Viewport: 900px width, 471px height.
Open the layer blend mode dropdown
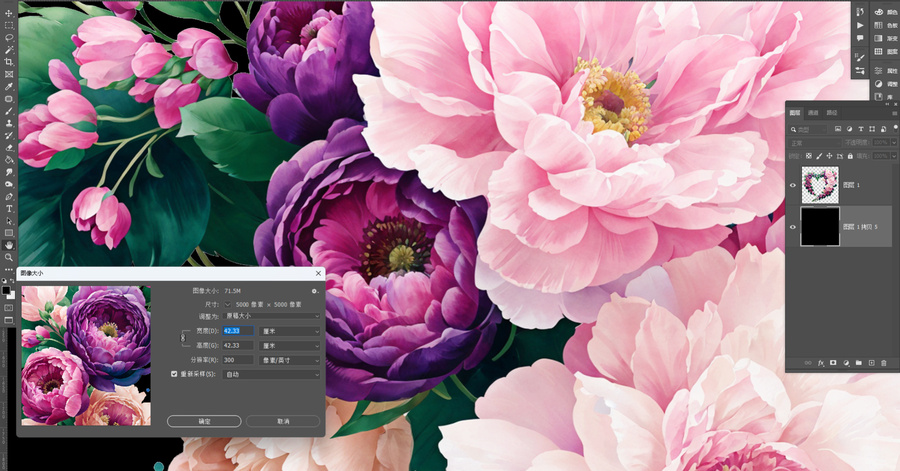coord(814,143)
